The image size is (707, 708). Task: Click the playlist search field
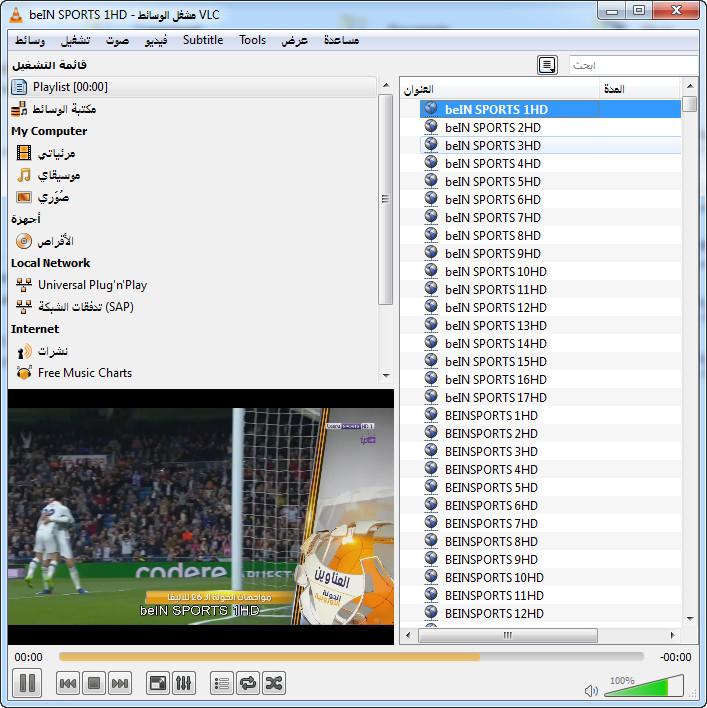[632, 65]
